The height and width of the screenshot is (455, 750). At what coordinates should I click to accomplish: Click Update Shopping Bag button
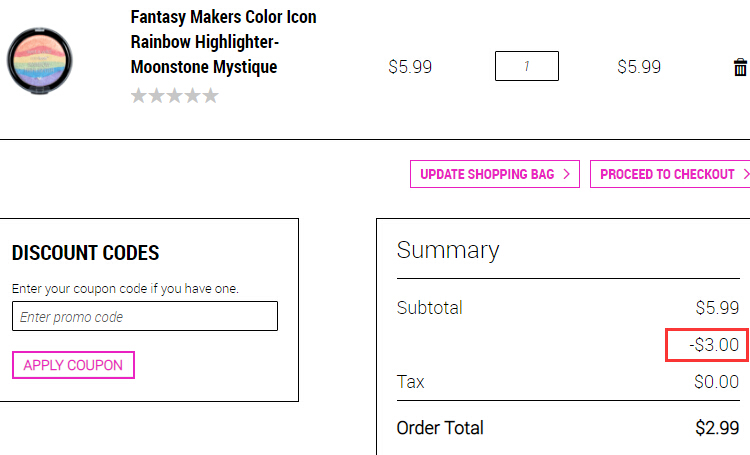(x=495, y=174)
